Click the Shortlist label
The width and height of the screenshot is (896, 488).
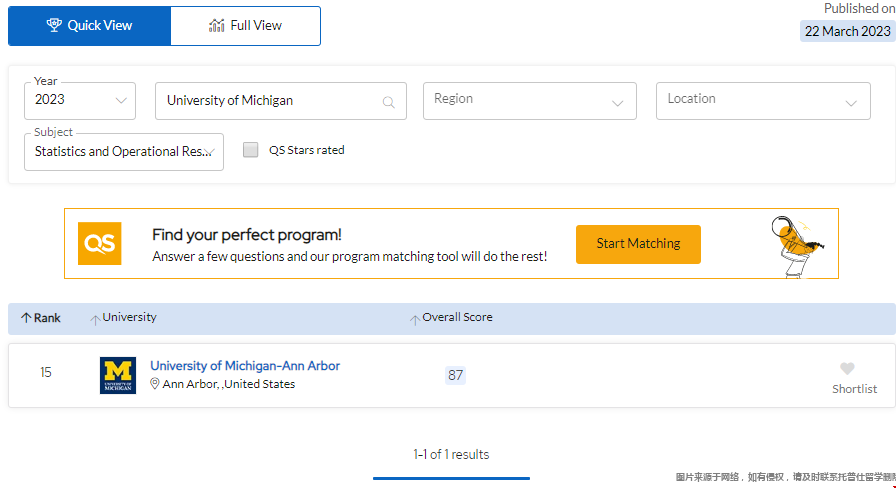click(x=854, y=389)
